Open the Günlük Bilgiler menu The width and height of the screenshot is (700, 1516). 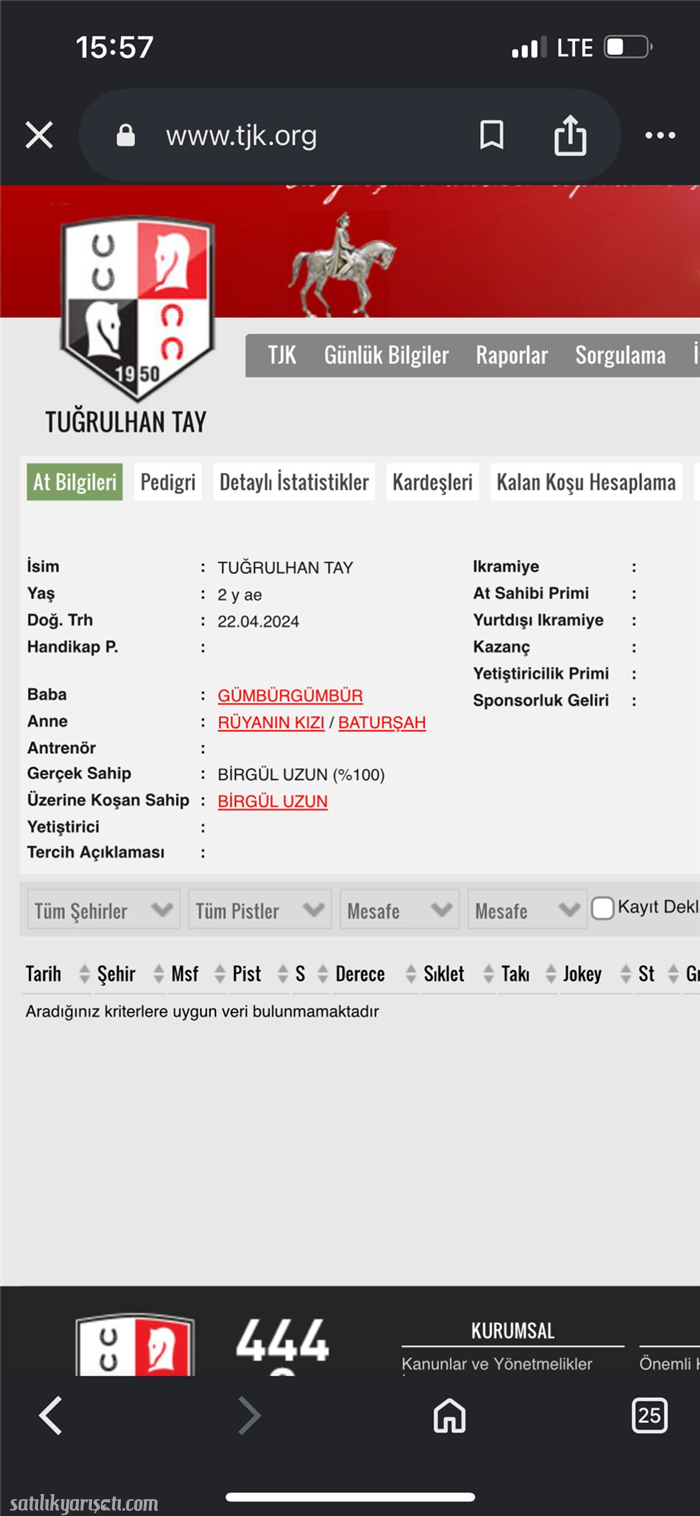(386, 355)
